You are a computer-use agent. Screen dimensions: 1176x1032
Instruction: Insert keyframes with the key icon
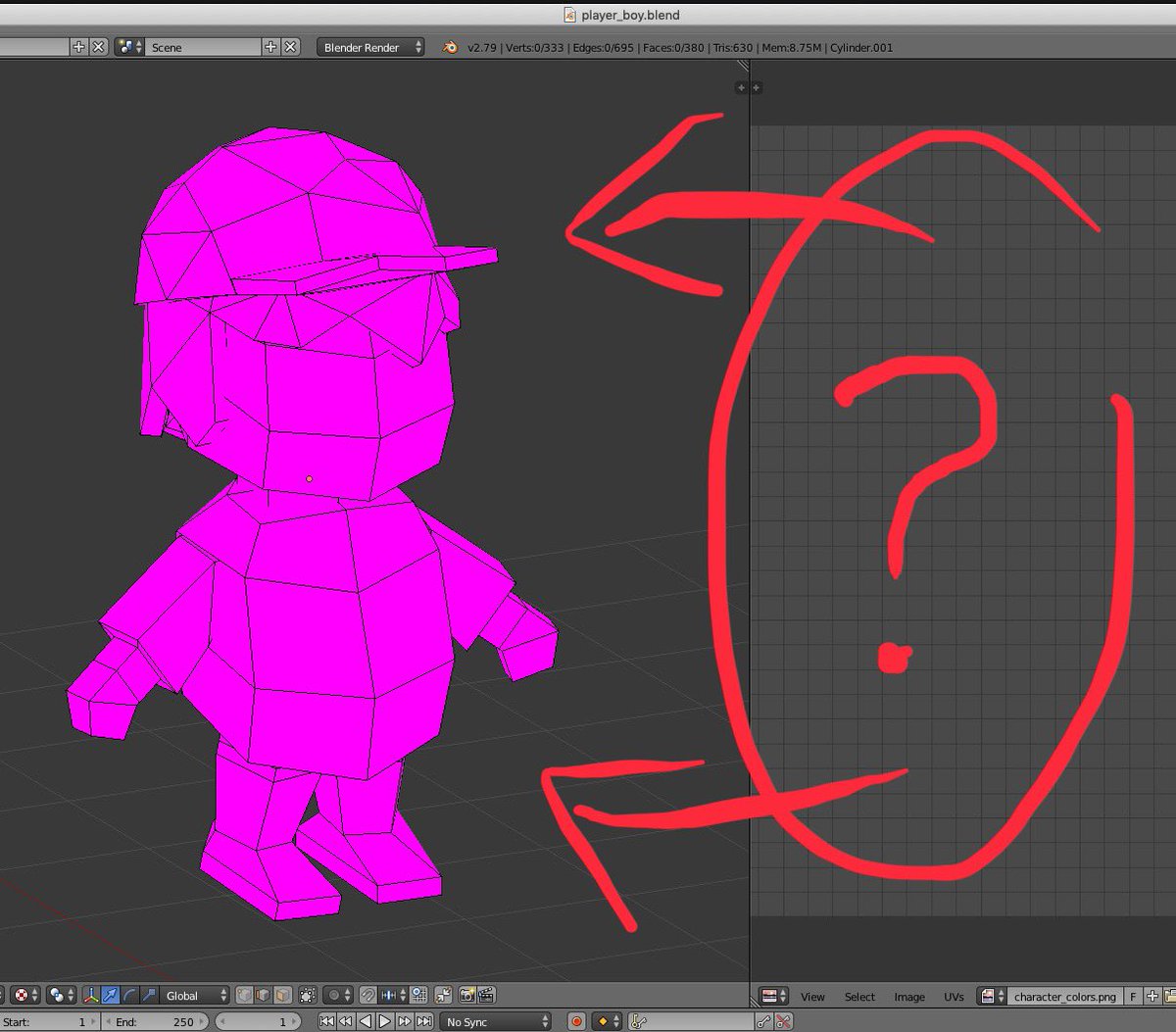(x=763, y=1021)
